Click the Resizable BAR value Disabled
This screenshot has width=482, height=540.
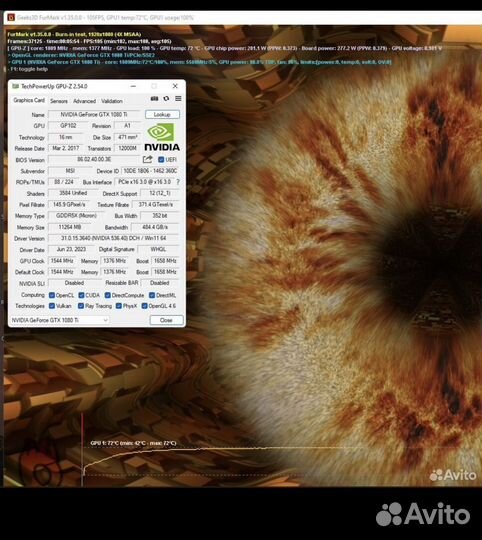tap(160, 283)
